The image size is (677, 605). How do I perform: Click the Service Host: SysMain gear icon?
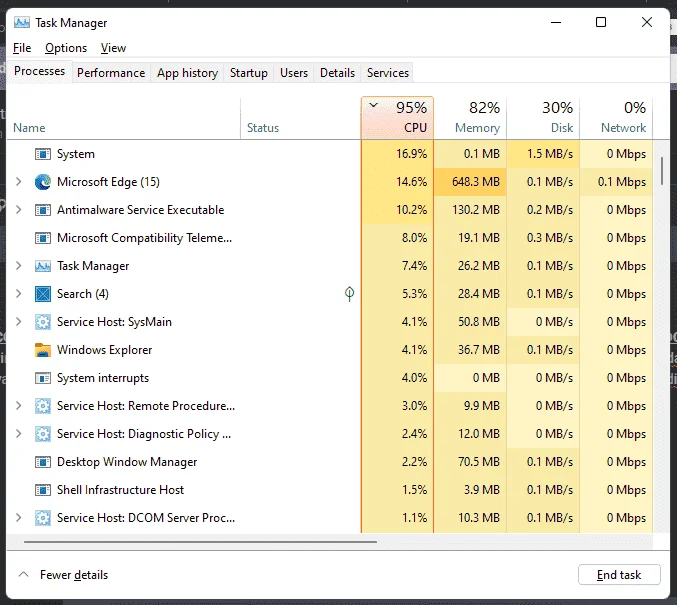[x=43, y=322]
